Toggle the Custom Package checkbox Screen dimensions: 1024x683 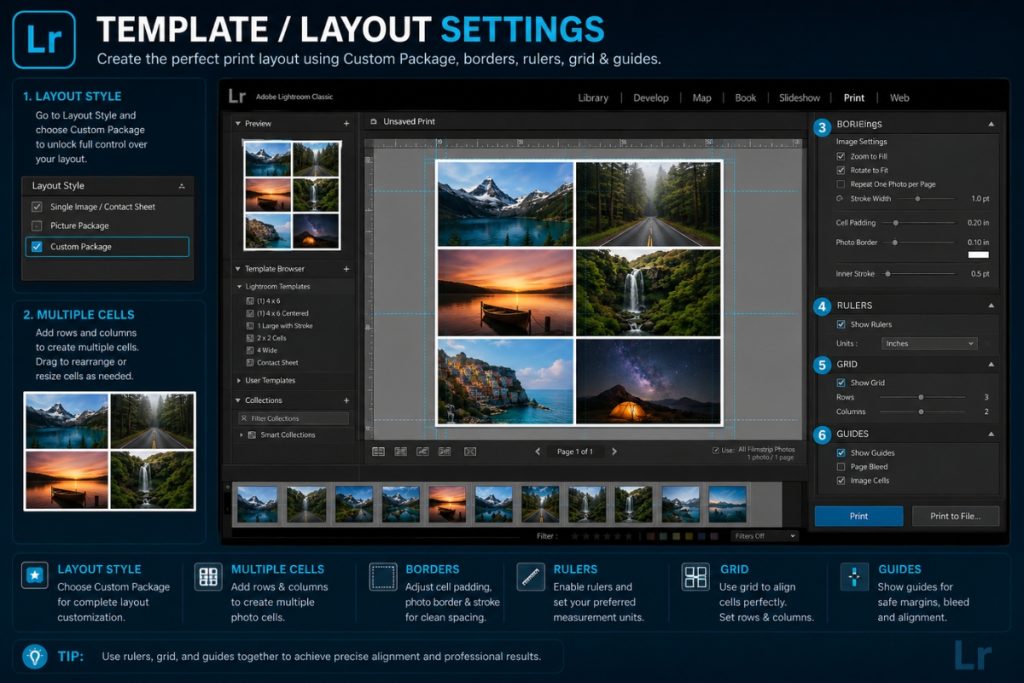(37, 246)
